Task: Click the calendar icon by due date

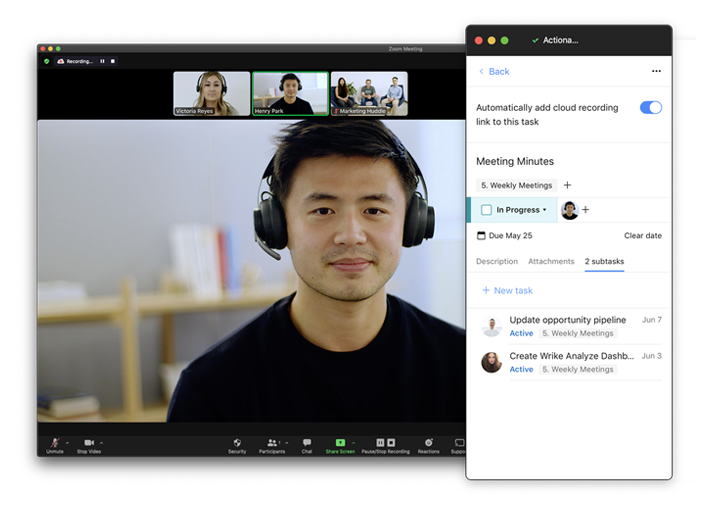Action: [x=481, y=236]
